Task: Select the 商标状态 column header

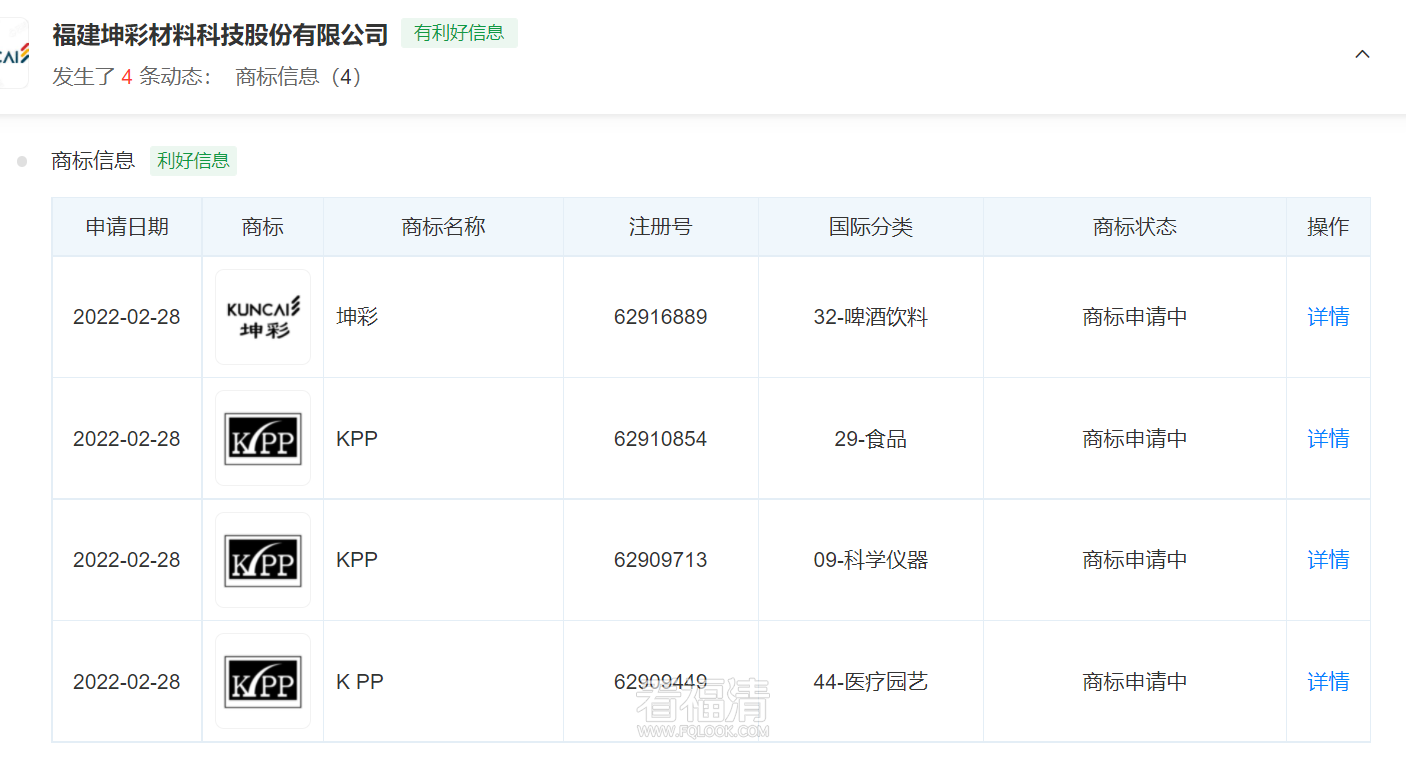Action: pos(1134,227)
